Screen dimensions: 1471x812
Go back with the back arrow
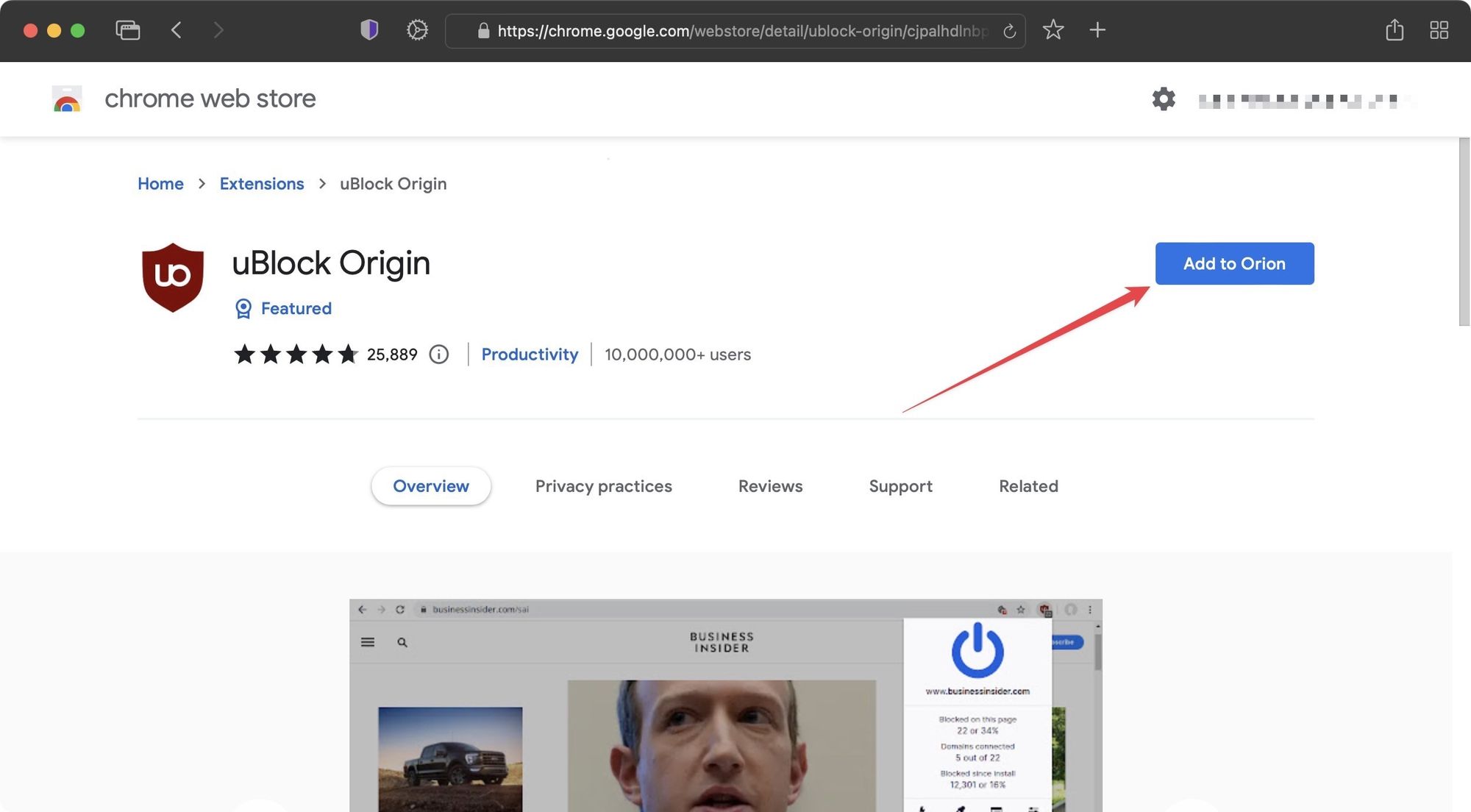[177, 30]
